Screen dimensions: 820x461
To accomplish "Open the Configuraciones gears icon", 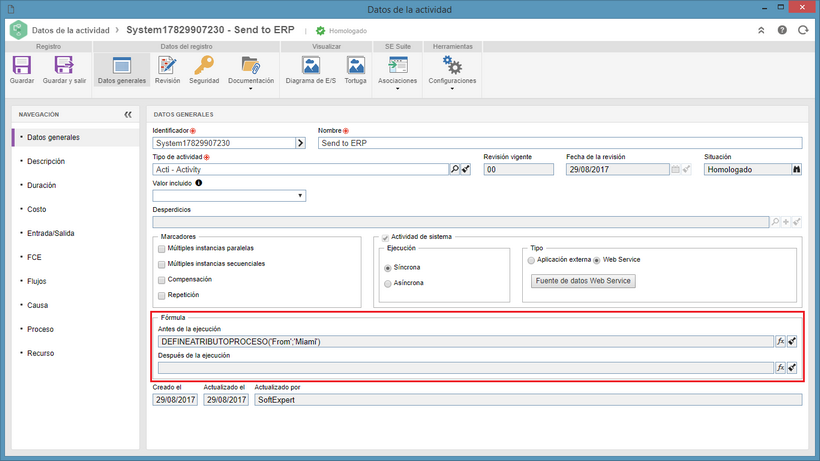I will 452,66.
